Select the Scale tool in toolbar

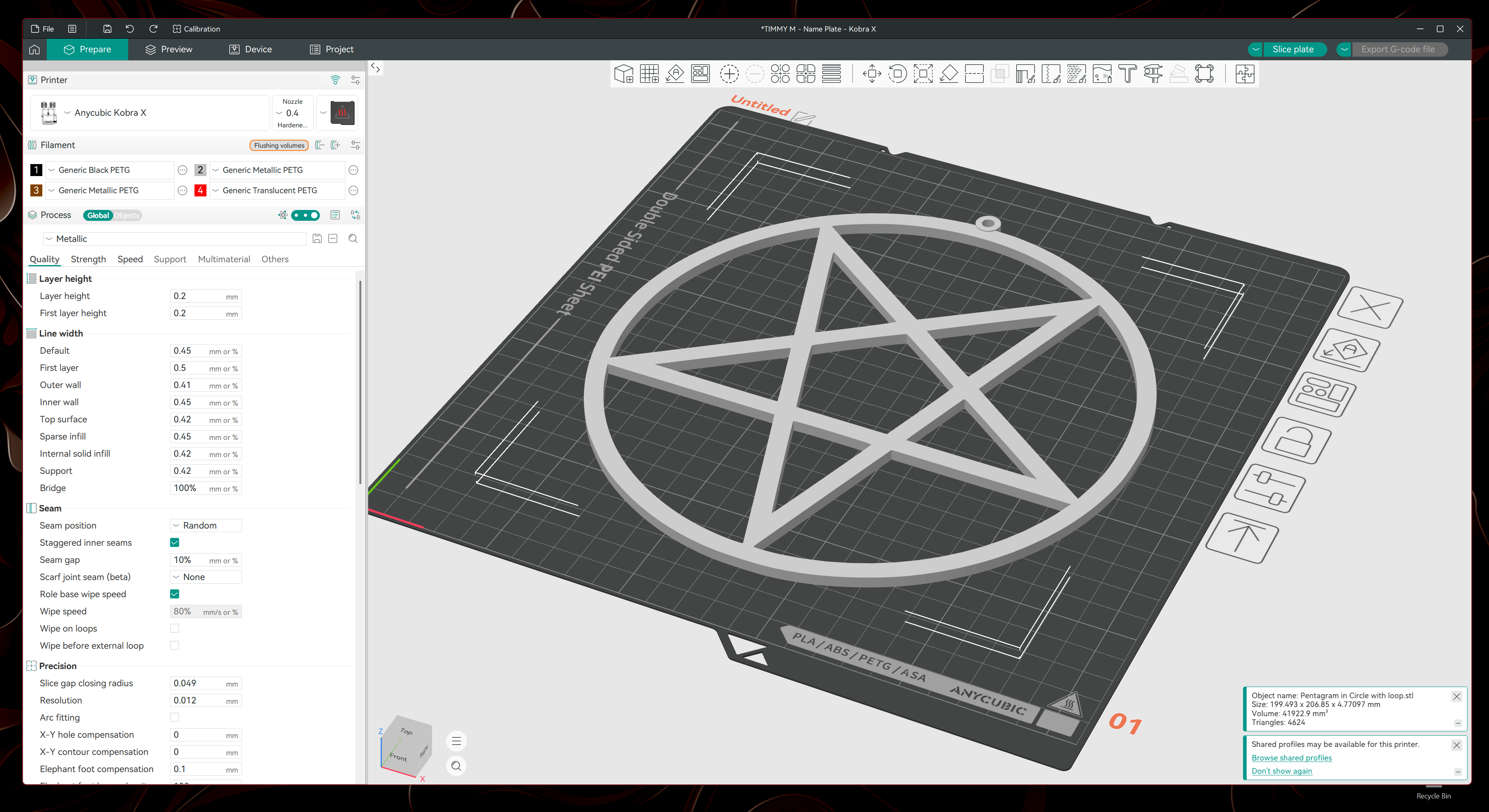923,74
